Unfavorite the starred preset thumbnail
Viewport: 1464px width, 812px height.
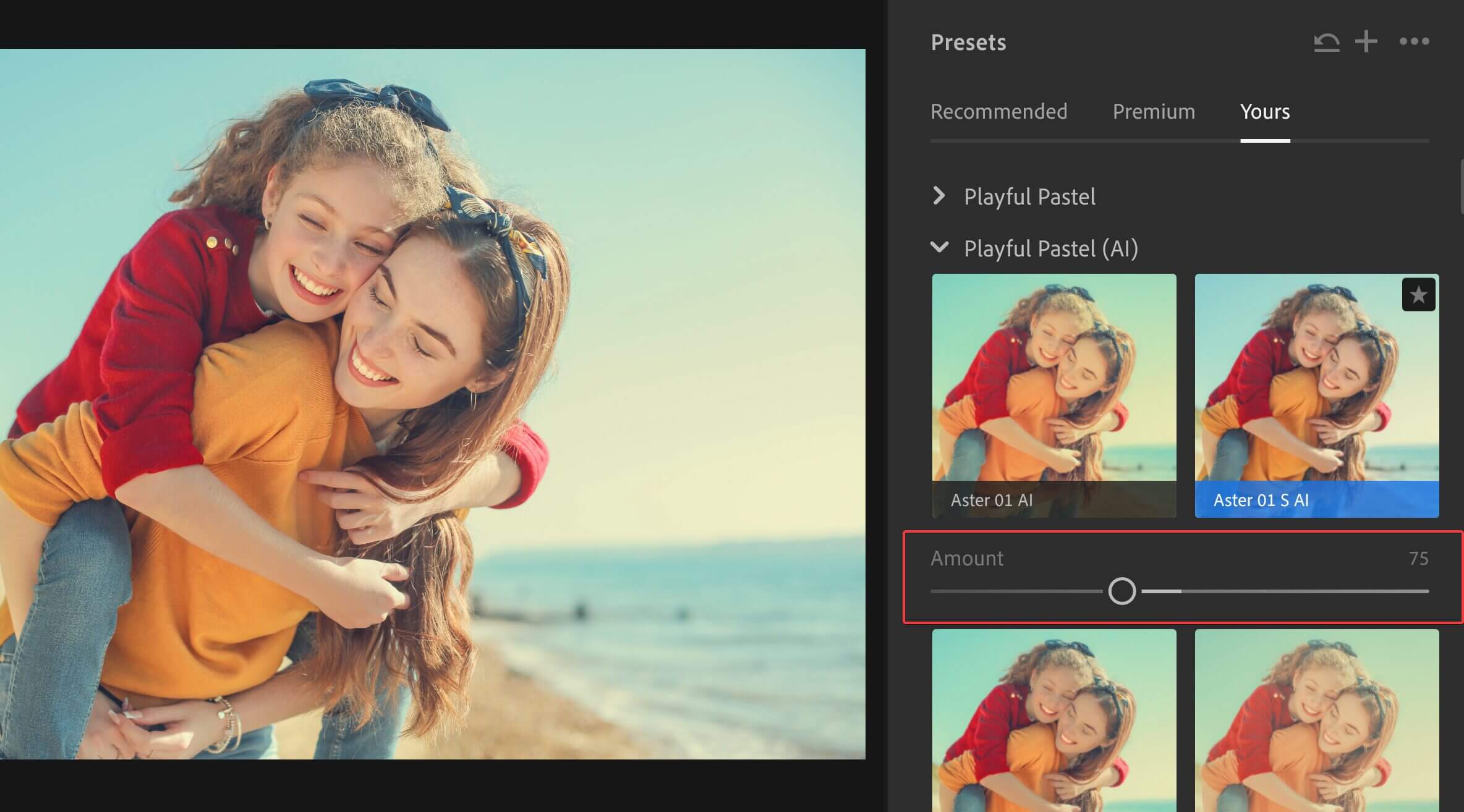point(1419,295)
